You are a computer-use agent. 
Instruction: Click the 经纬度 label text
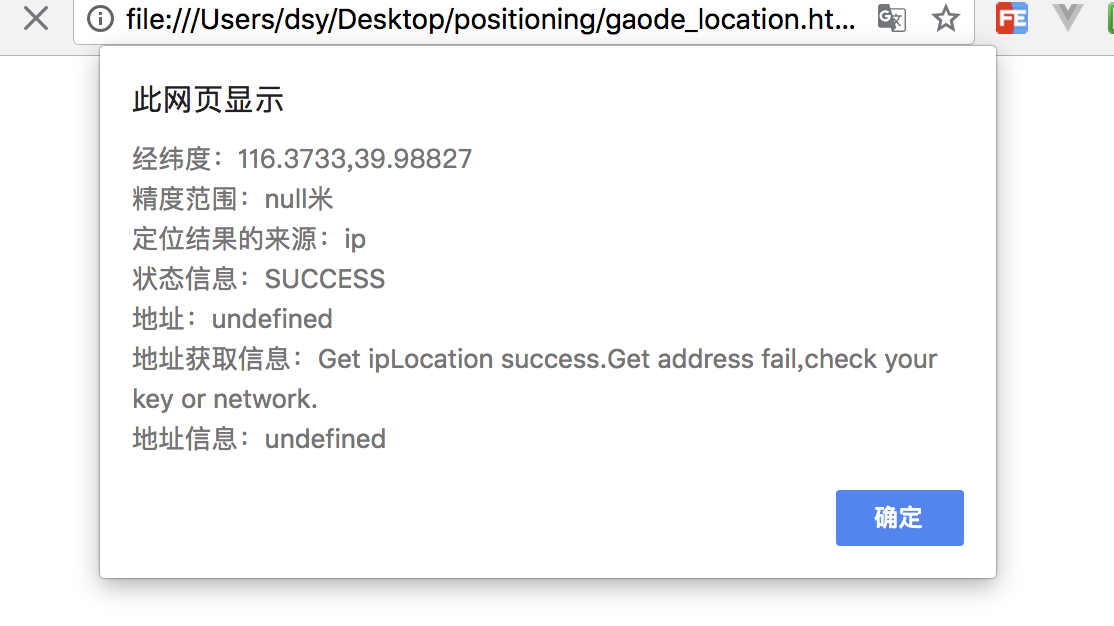click(x=172, y=158)
